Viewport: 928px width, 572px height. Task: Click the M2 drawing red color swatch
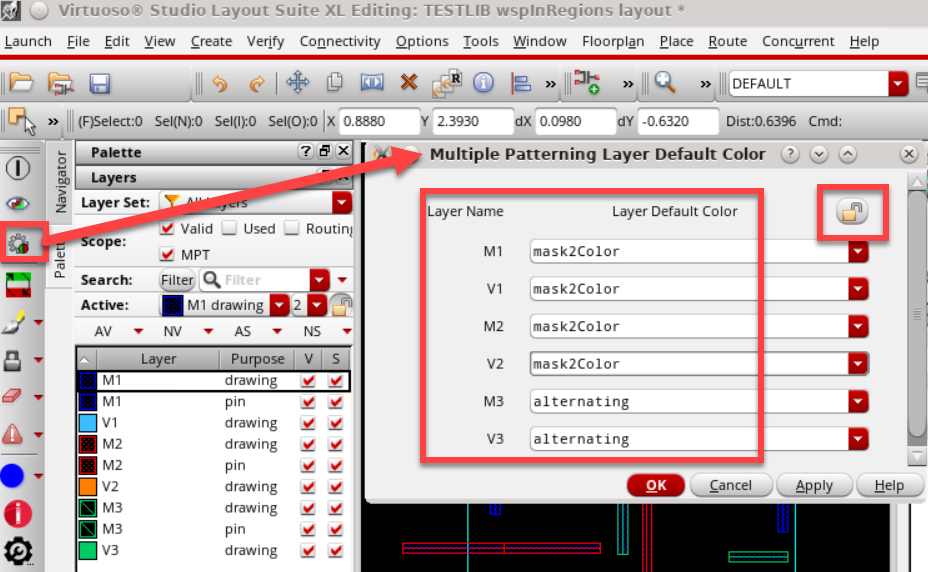(88, 444)
